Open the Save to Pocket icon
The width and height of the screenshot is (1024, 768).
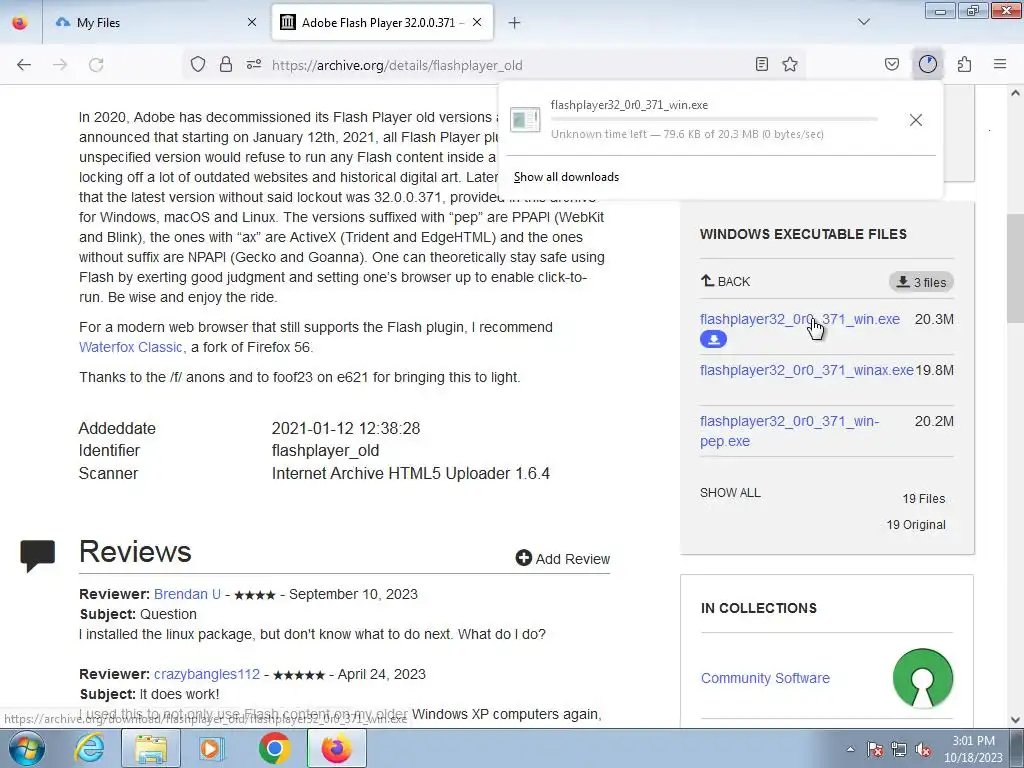(x=892, y=64)
